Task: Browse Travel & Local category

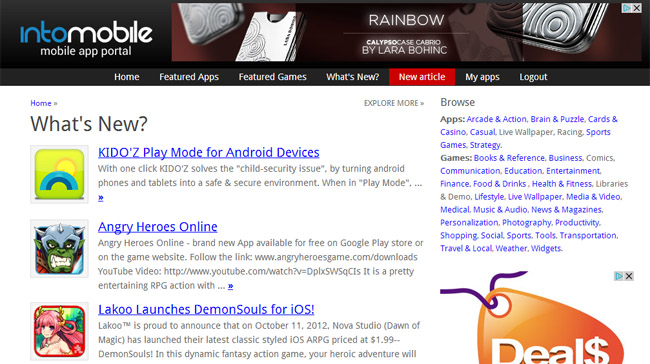Action: click(466, 248)
